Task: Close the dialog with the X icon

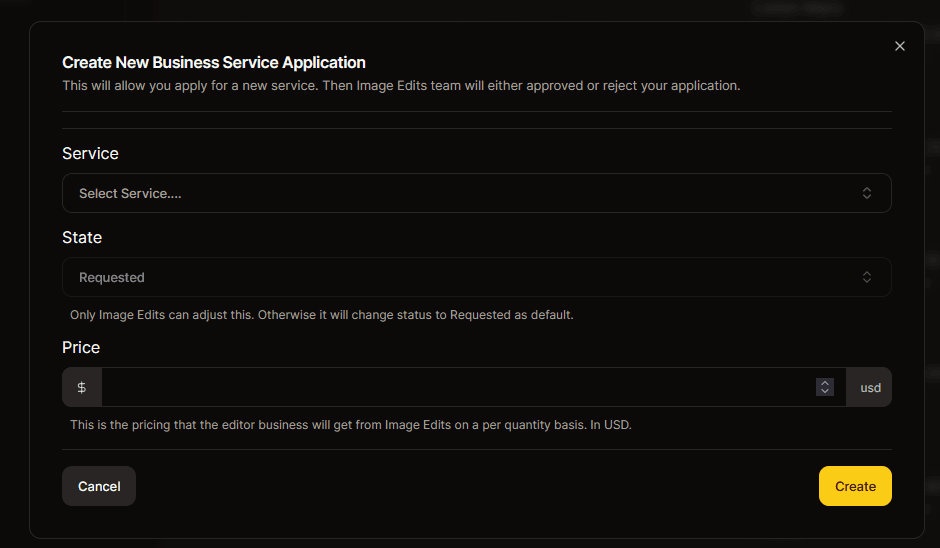Action: tap(899, 46)
